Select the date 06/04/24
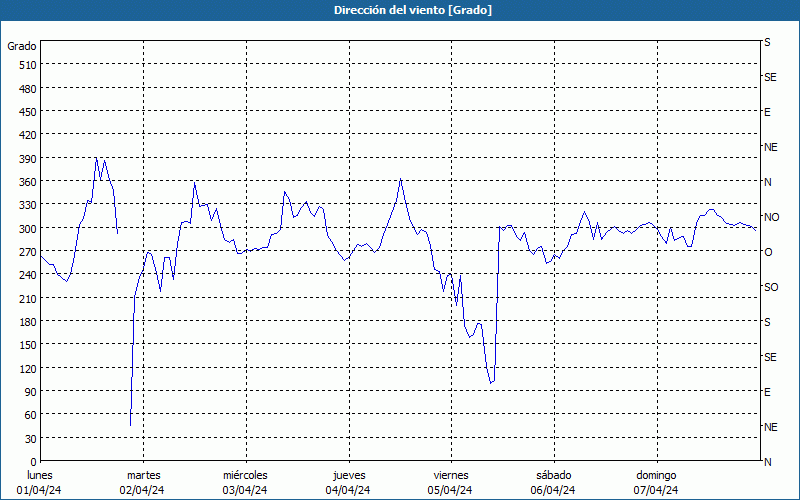The width and height of the screenshot is (800, 500). 553,490
